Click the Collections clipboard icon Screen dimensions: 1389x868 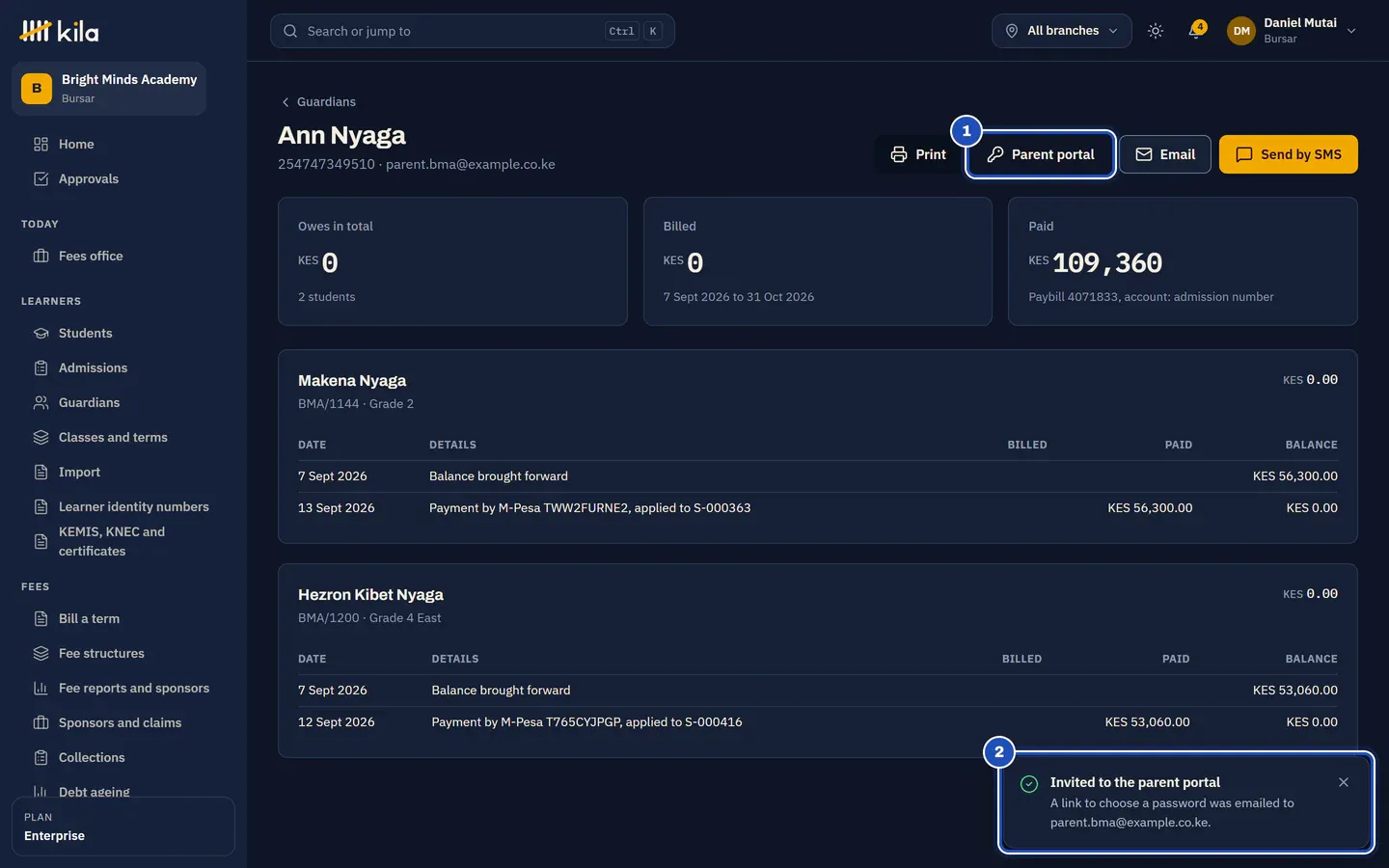click(41, 757)
